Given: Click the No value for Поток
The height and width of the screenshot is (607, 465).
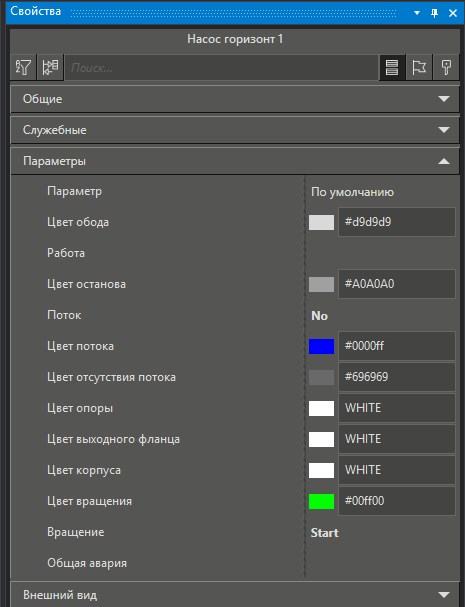Looking at the screenshot, I should coord(319,316).
